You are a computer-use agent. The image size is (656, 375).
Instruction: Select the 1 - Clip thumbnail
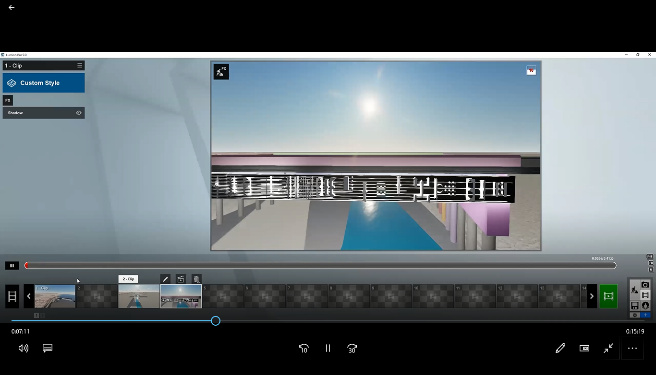tap(55, 296)
